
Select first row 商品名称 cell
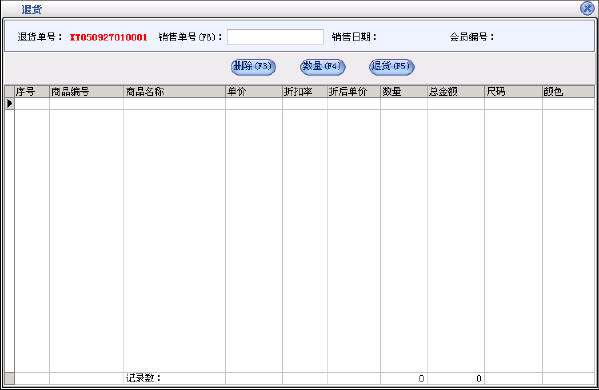174,104
